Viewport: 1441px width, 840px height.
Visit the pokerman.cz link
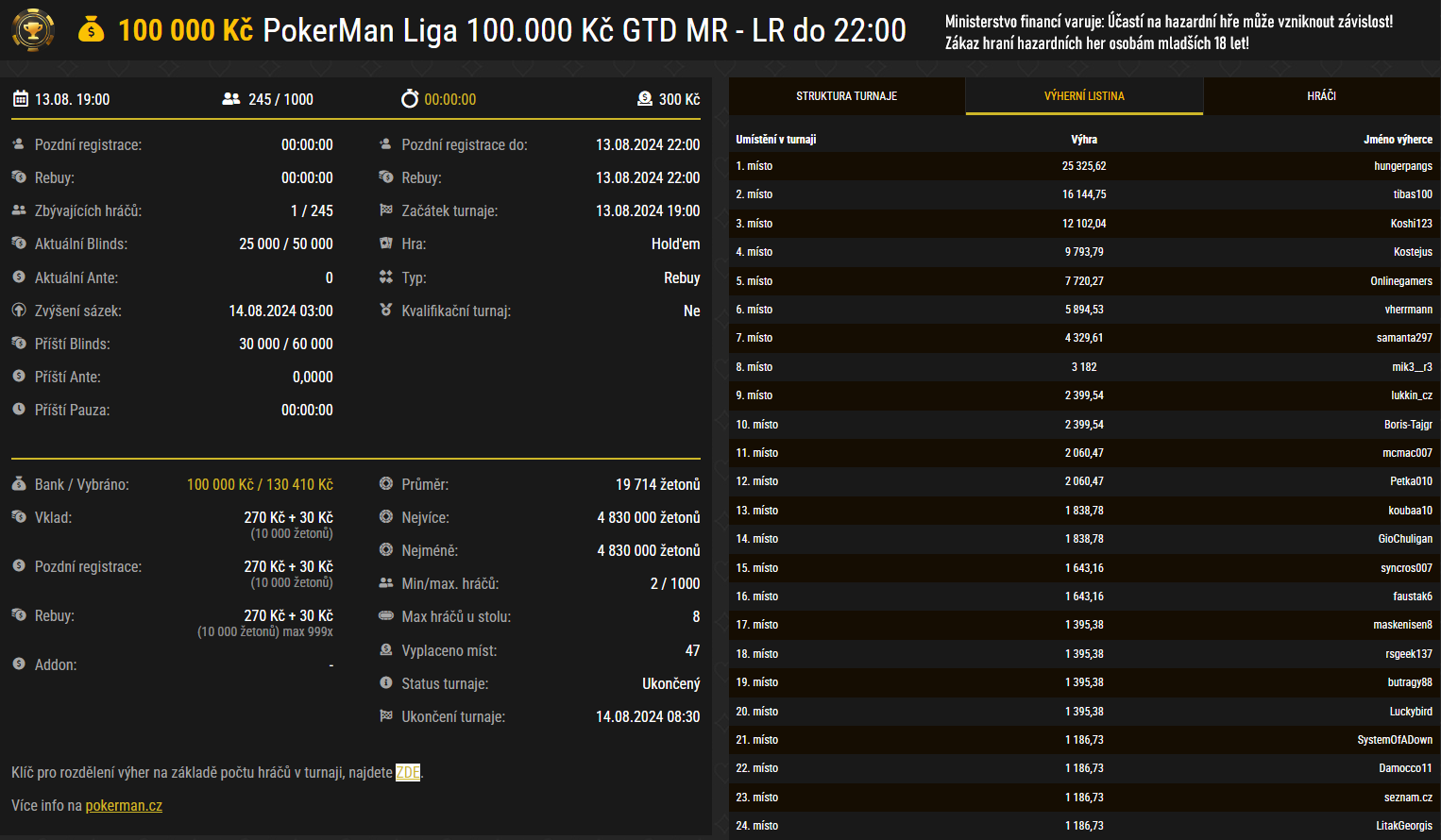[123, 806]
